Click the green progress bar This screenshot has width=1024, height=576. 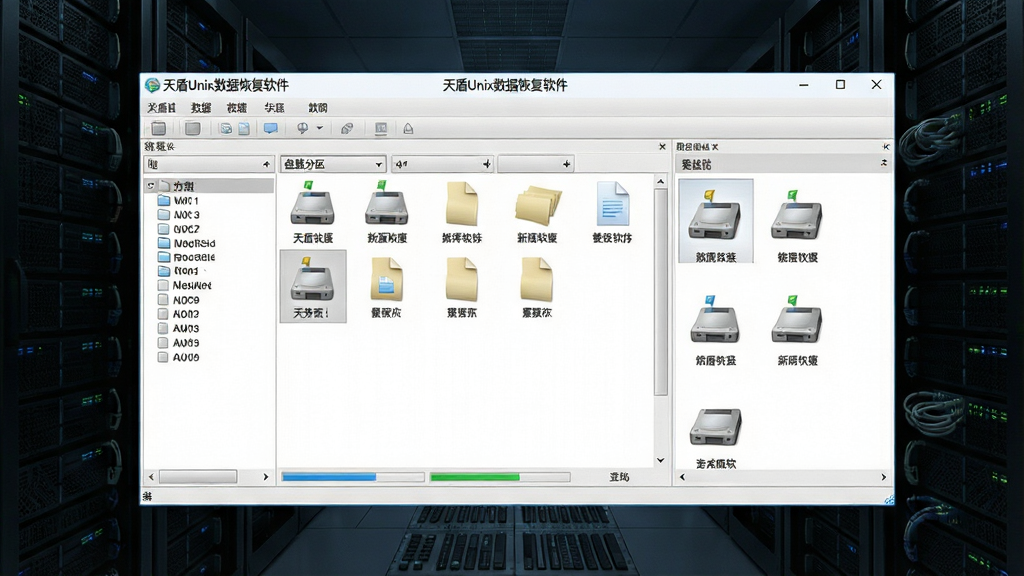tap(500, 477)
